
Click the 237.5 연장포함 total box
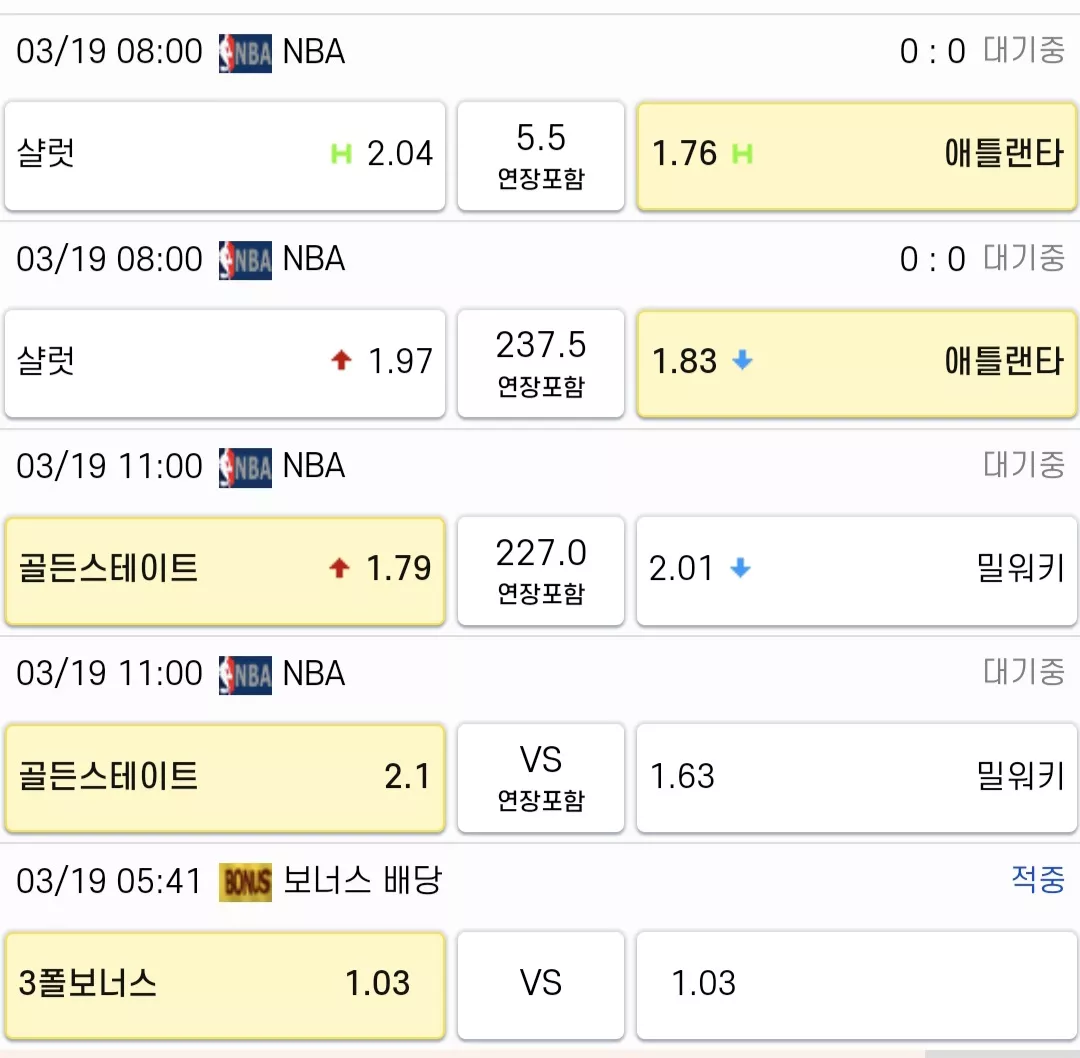click(x=541, y=364)
